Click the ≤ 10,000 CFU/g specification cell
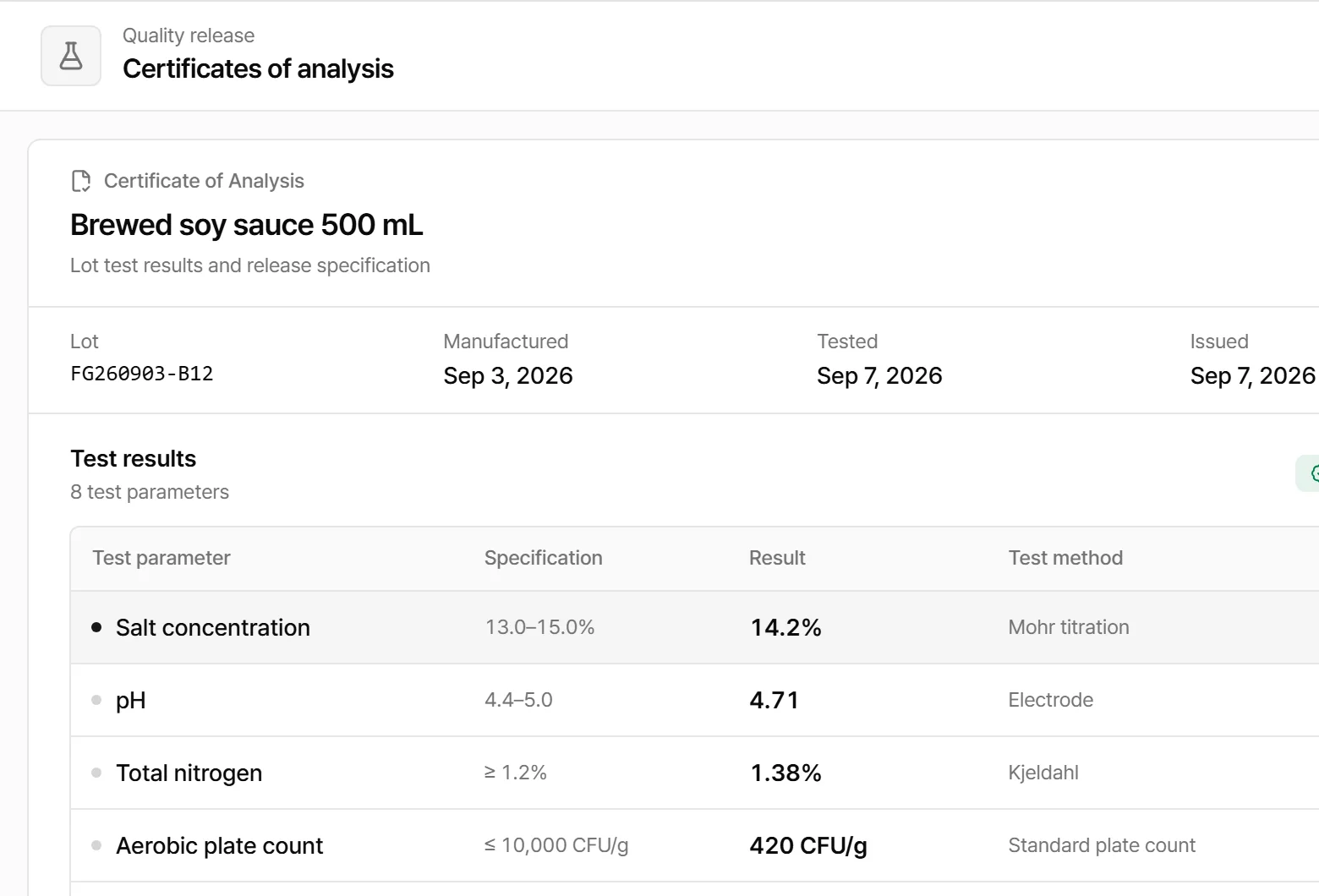 click(556, 845)
